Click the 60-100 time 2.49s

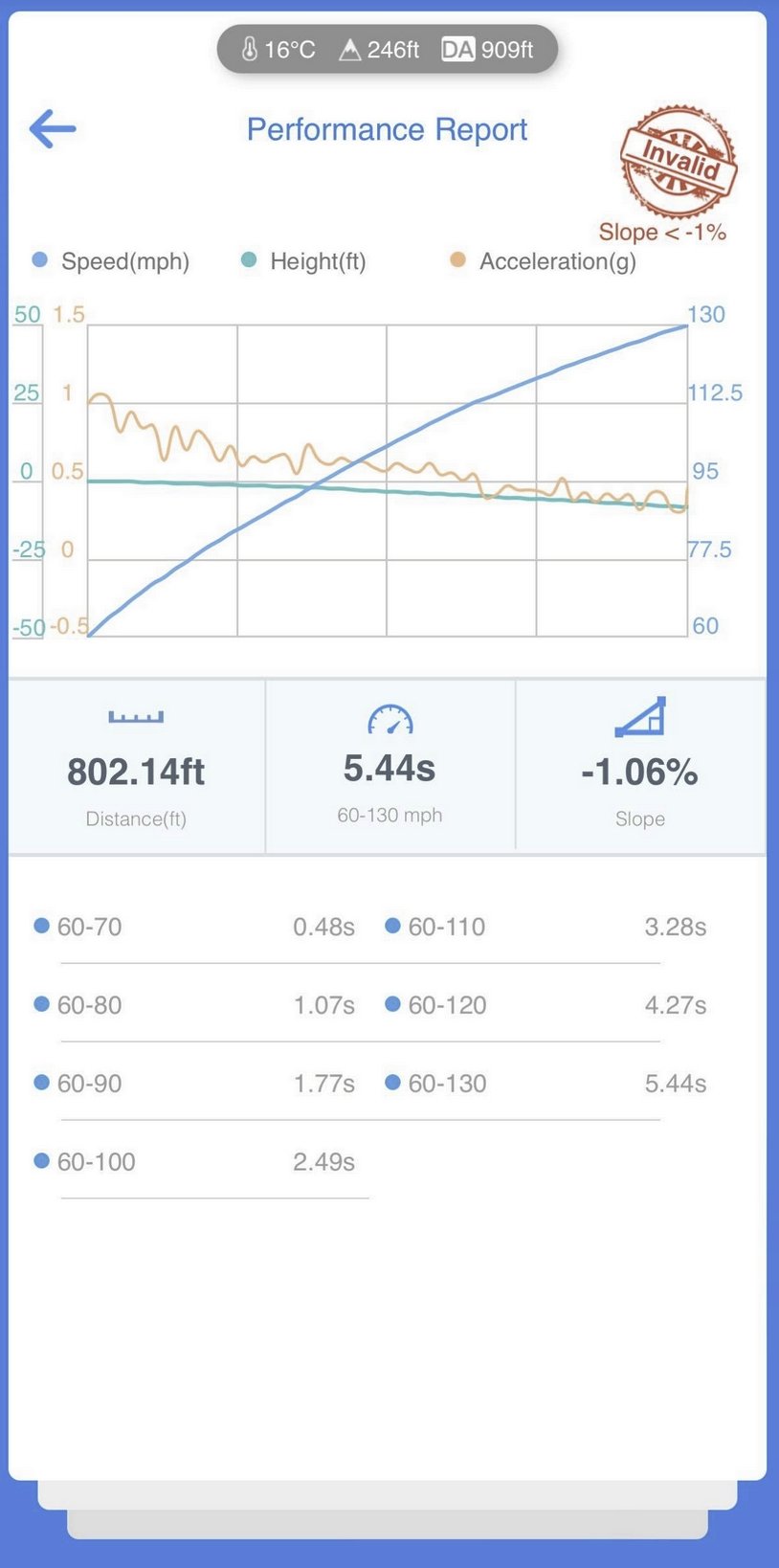323,1162
